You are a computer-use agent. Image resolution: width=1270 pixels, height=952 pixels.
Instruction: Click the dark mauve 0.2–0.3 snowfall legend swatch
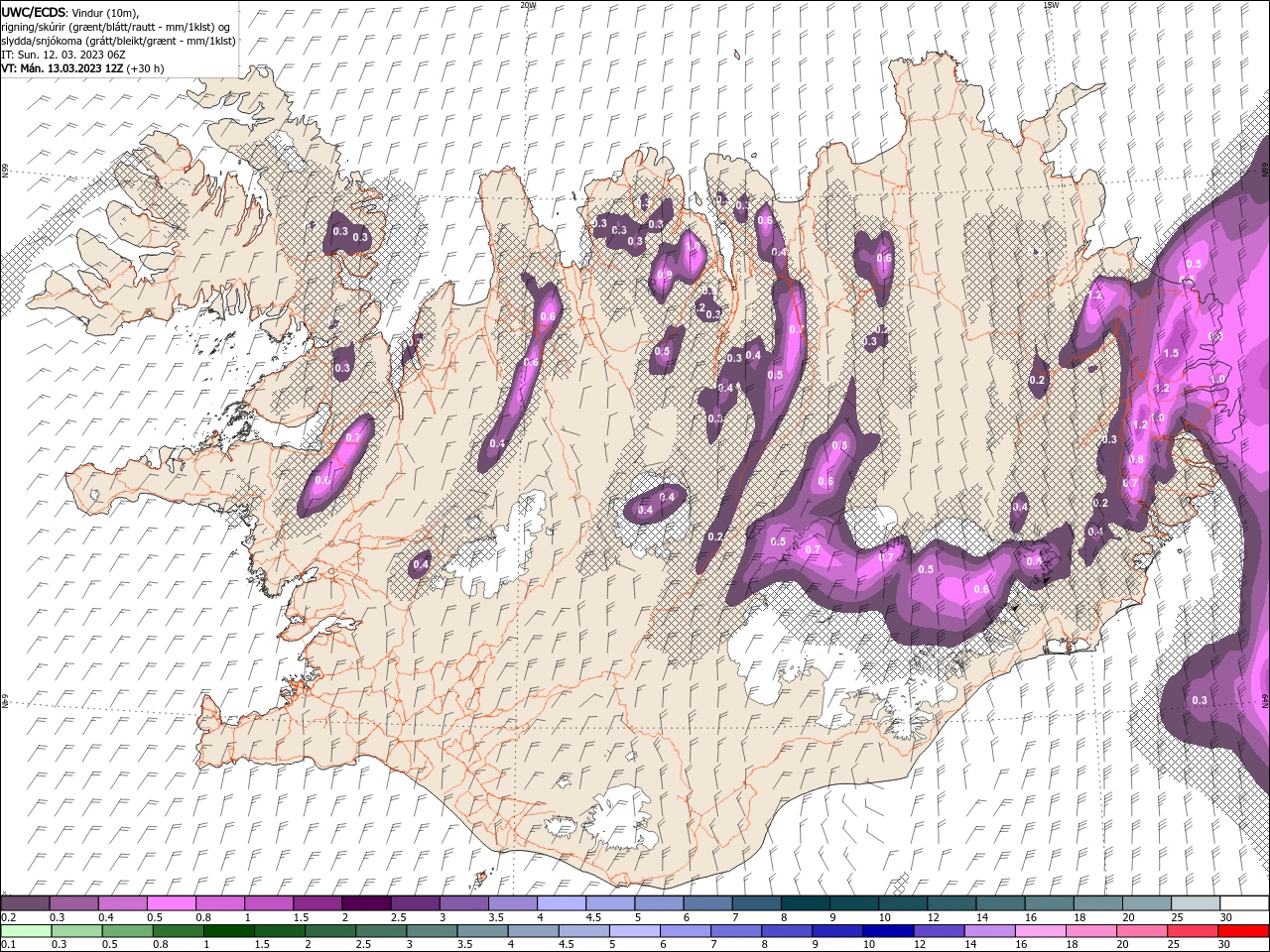pyautogui.click(x=25, y=903)
